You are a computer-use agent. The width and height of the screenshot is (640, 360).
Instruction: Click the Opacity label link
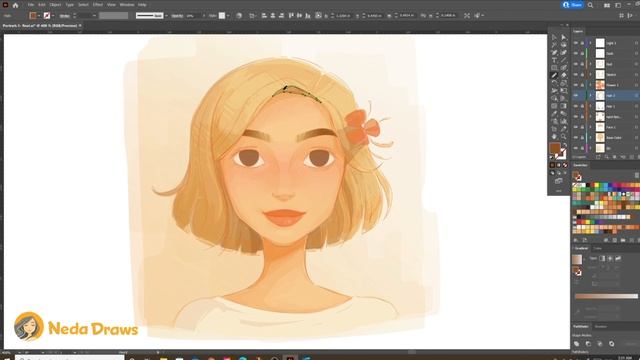pyautogui.click(x=177, y=16)
